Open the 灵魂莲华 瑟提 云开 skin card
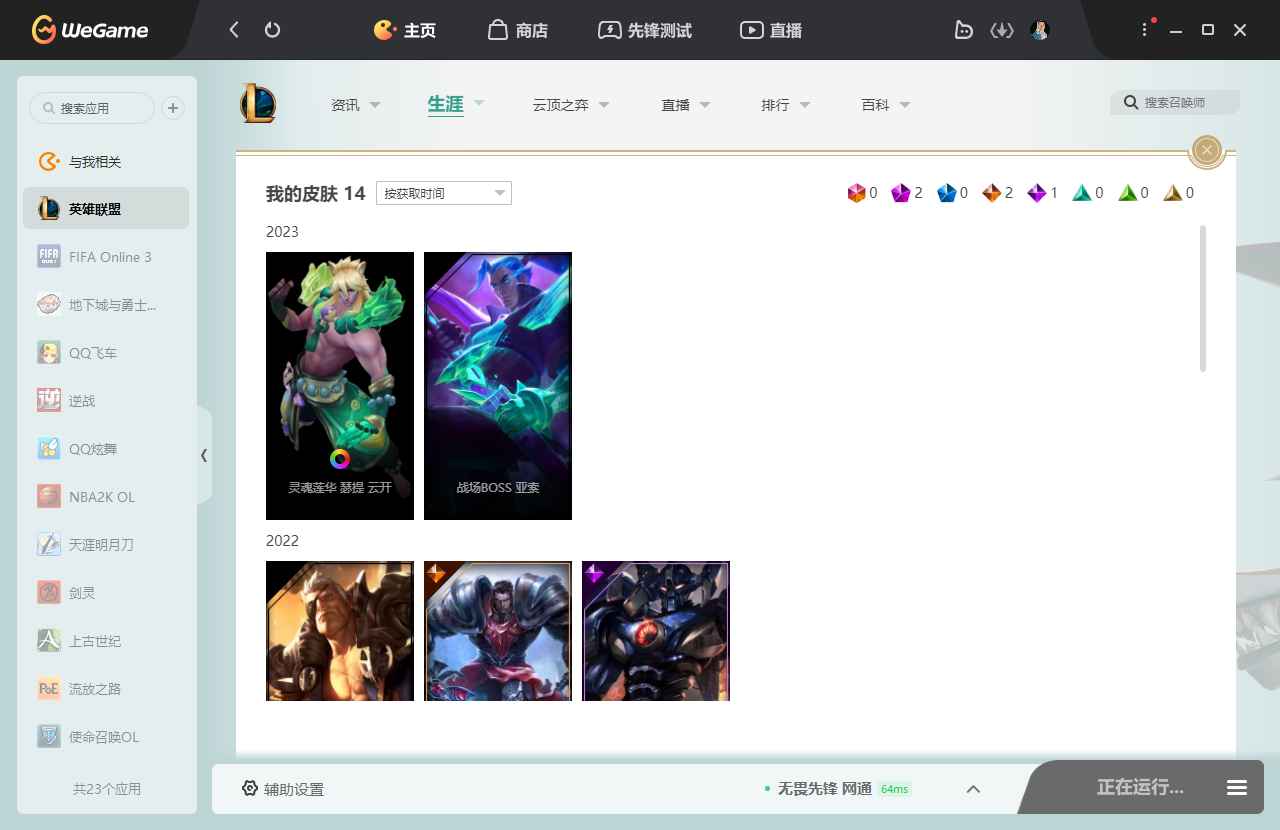This screenshot has height=830, width=1280. coord(340,386)
